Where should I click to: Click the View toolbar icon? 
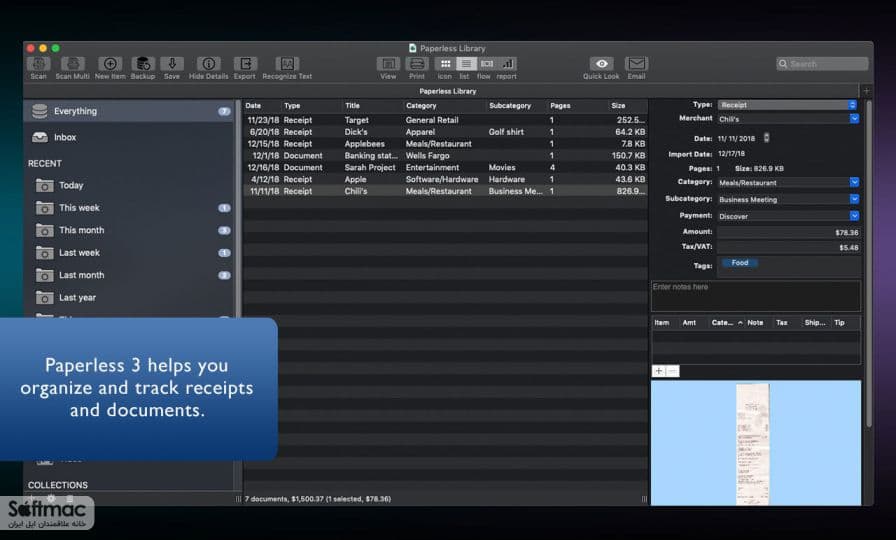(388, 64)
